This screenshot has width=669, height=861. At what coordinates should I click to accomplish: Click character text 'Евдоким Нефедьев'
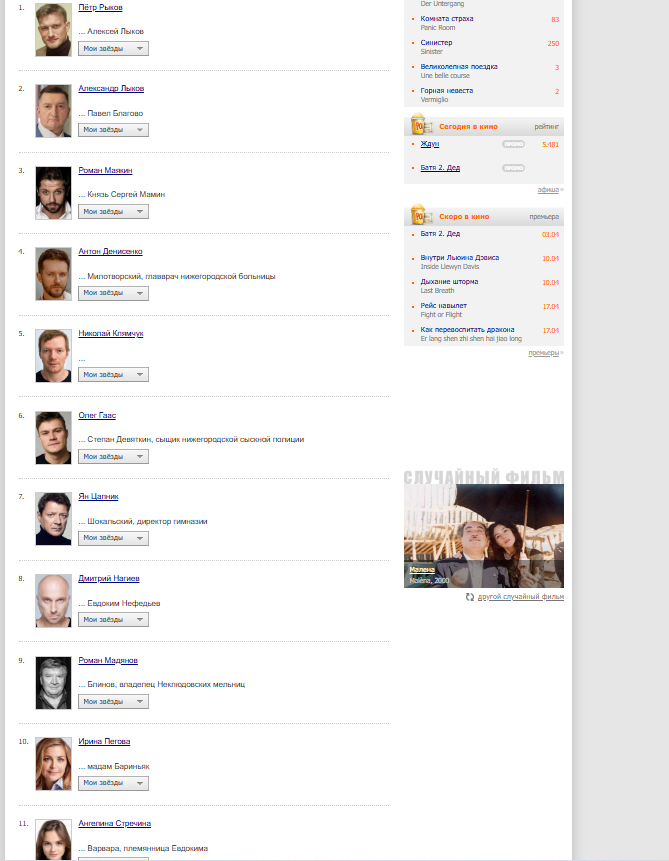point(124,603)
